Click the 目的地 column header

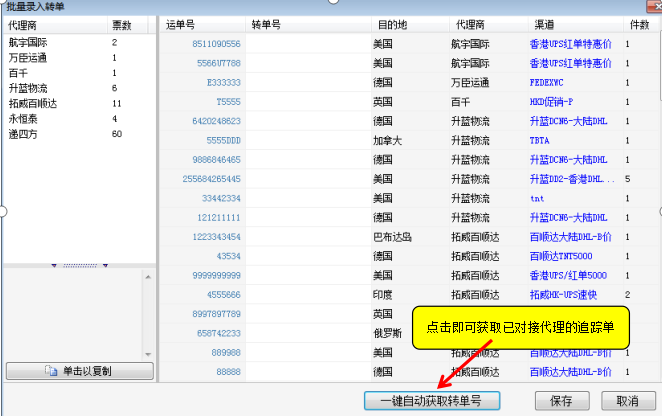pyautogui.click(x=391, y=22)
